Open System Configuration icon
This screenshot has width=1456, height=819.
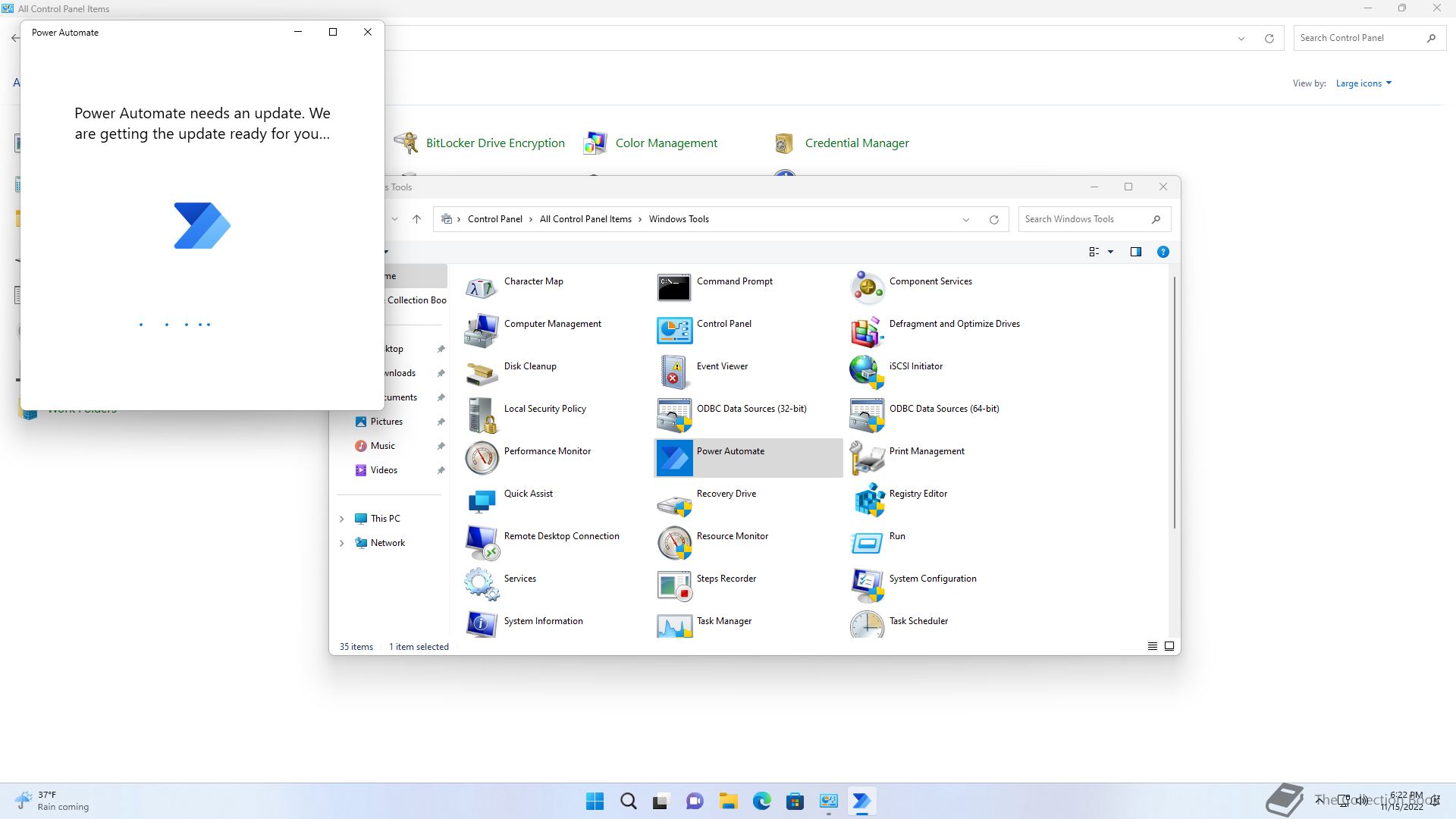[867, 585]
